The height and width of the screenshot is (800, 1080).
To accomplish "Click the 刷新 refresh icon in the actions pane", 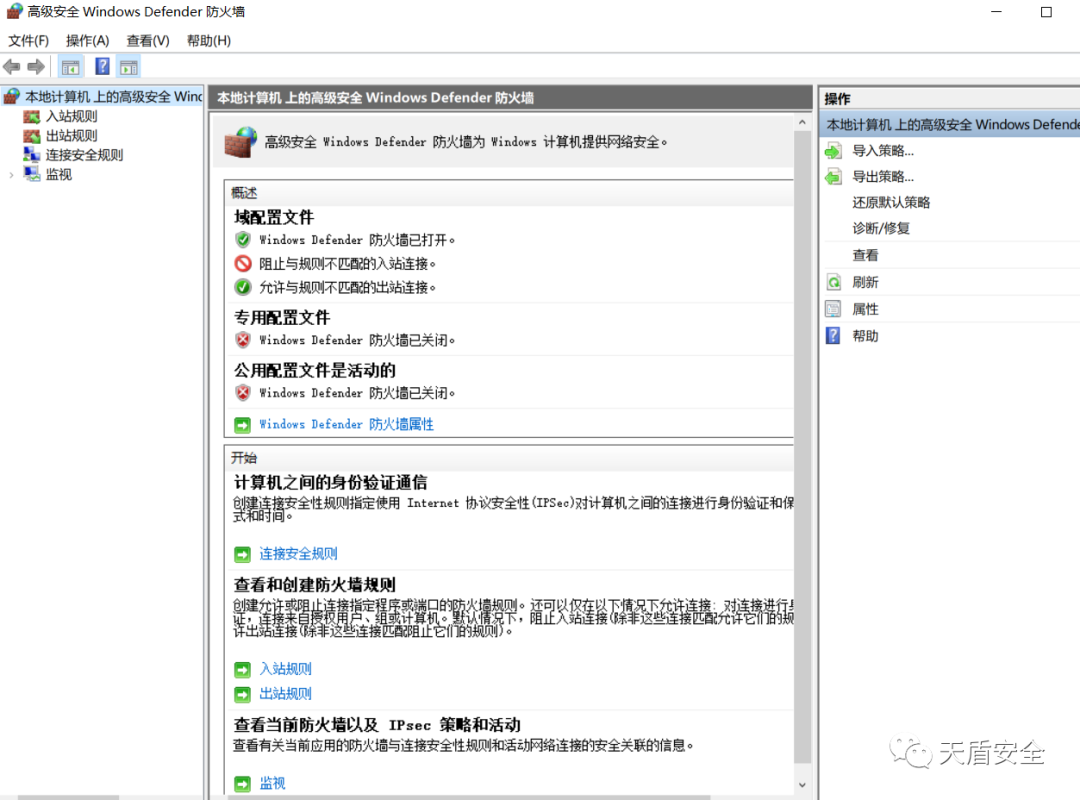I will click(833, 283).
